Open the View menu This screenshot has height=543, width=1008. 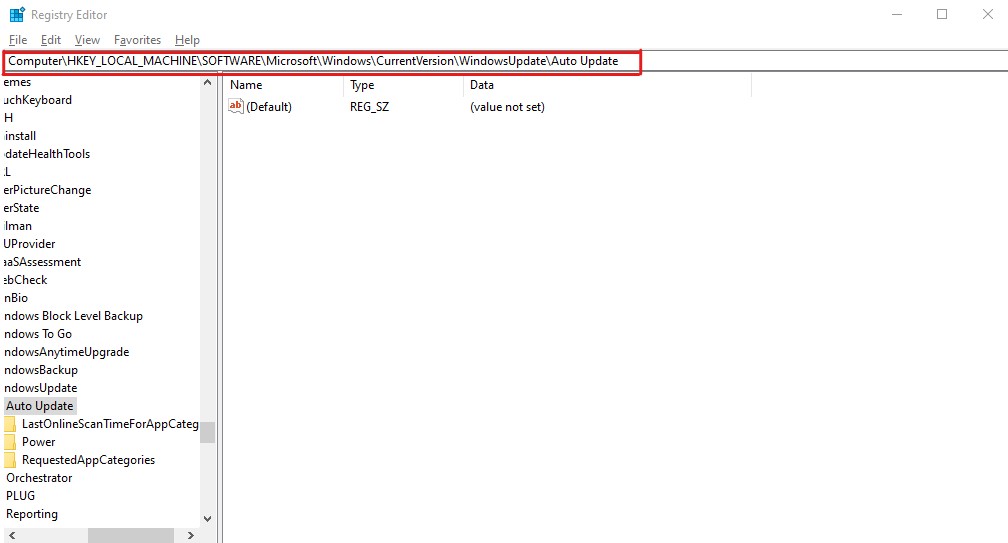pyautogui.click(x=87, y=40)
